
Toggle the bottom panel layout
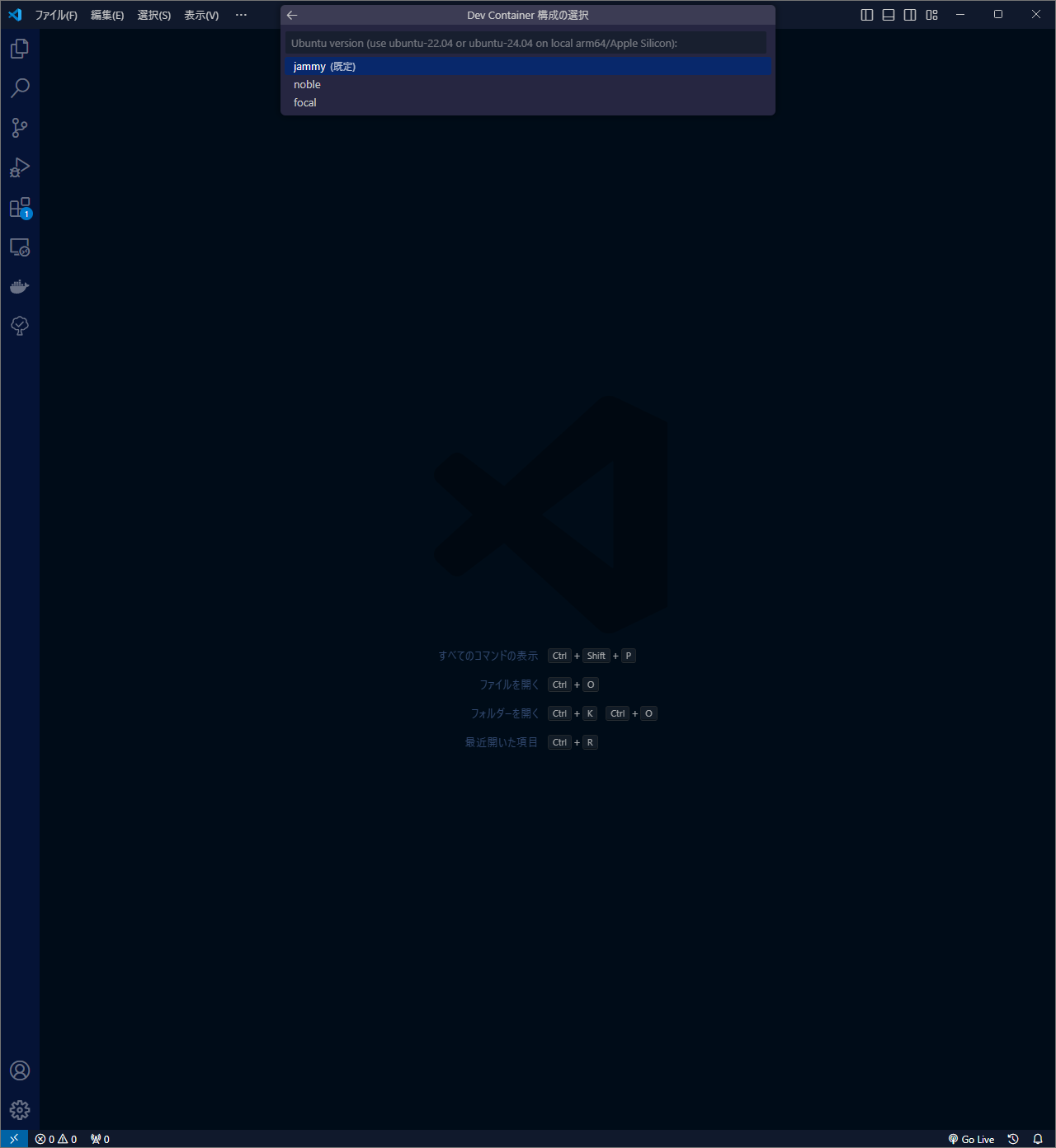click(889, 15)
